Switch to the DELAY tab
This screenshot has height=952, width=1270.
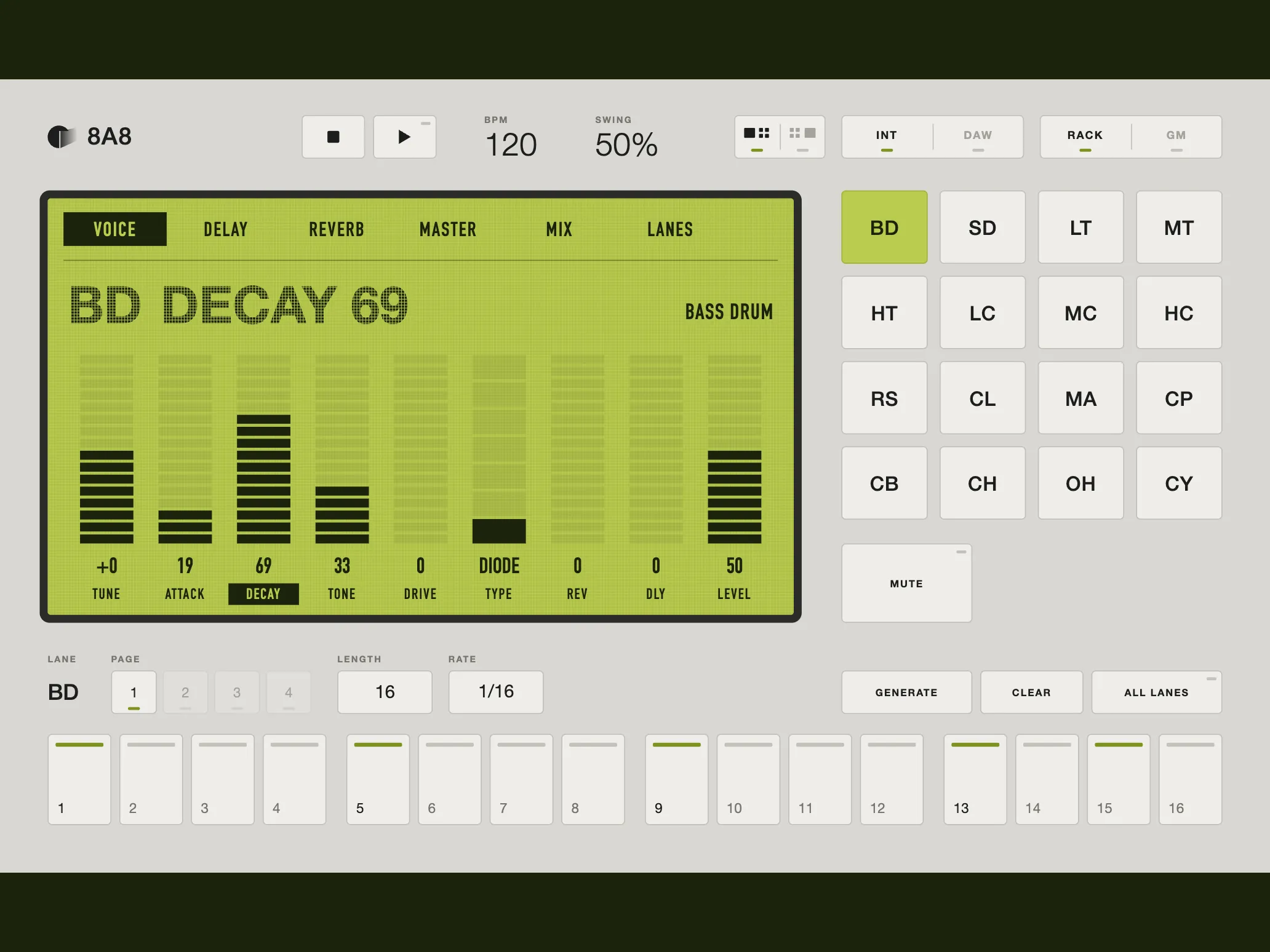226,229
